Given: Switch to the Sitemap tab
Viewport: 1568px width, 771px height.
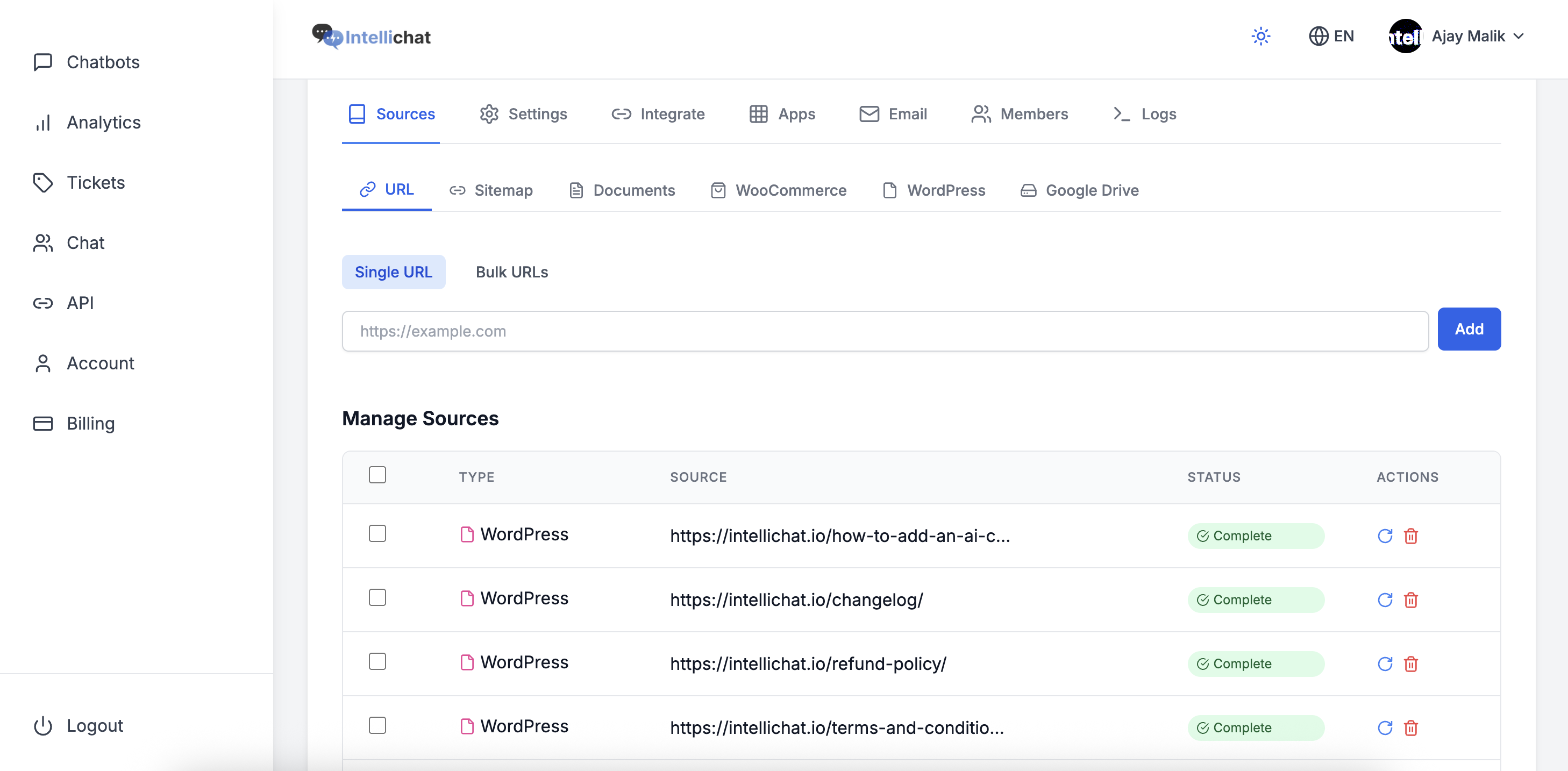Looking at the screenshot, I should click(492, 190).
